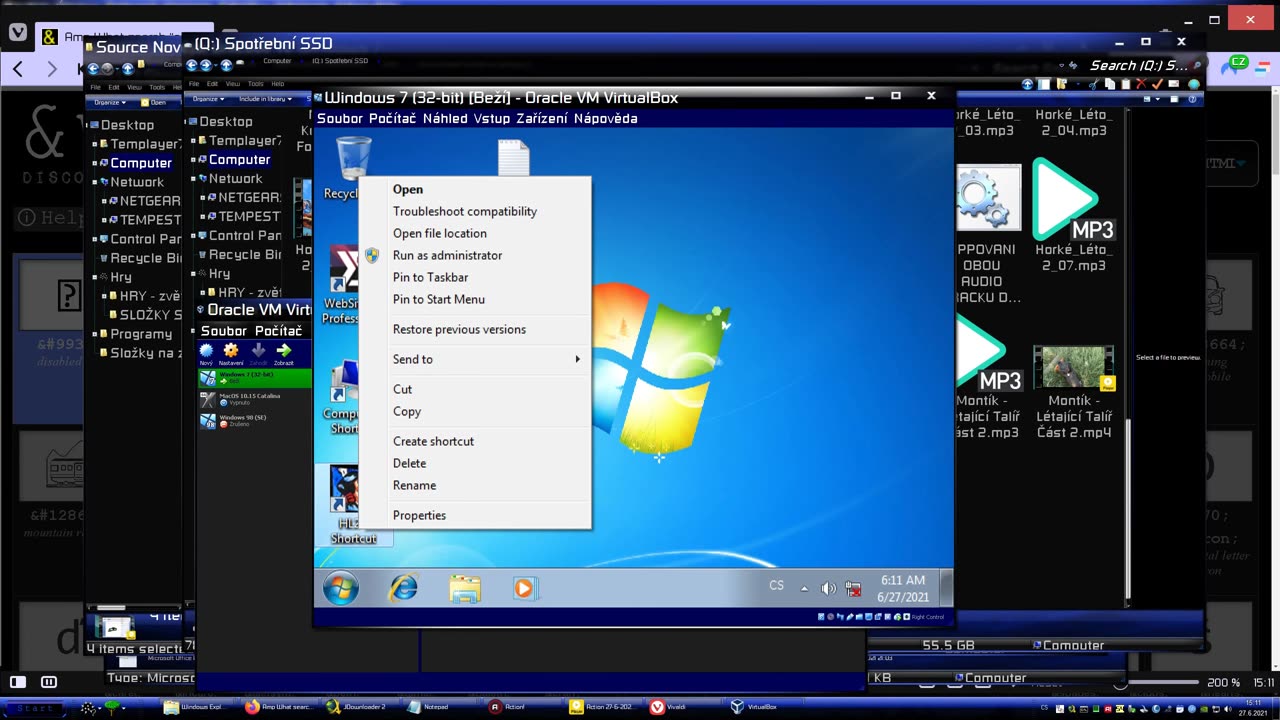
Task: Choose Cut in the context menu
Action: tap(402, 389)
